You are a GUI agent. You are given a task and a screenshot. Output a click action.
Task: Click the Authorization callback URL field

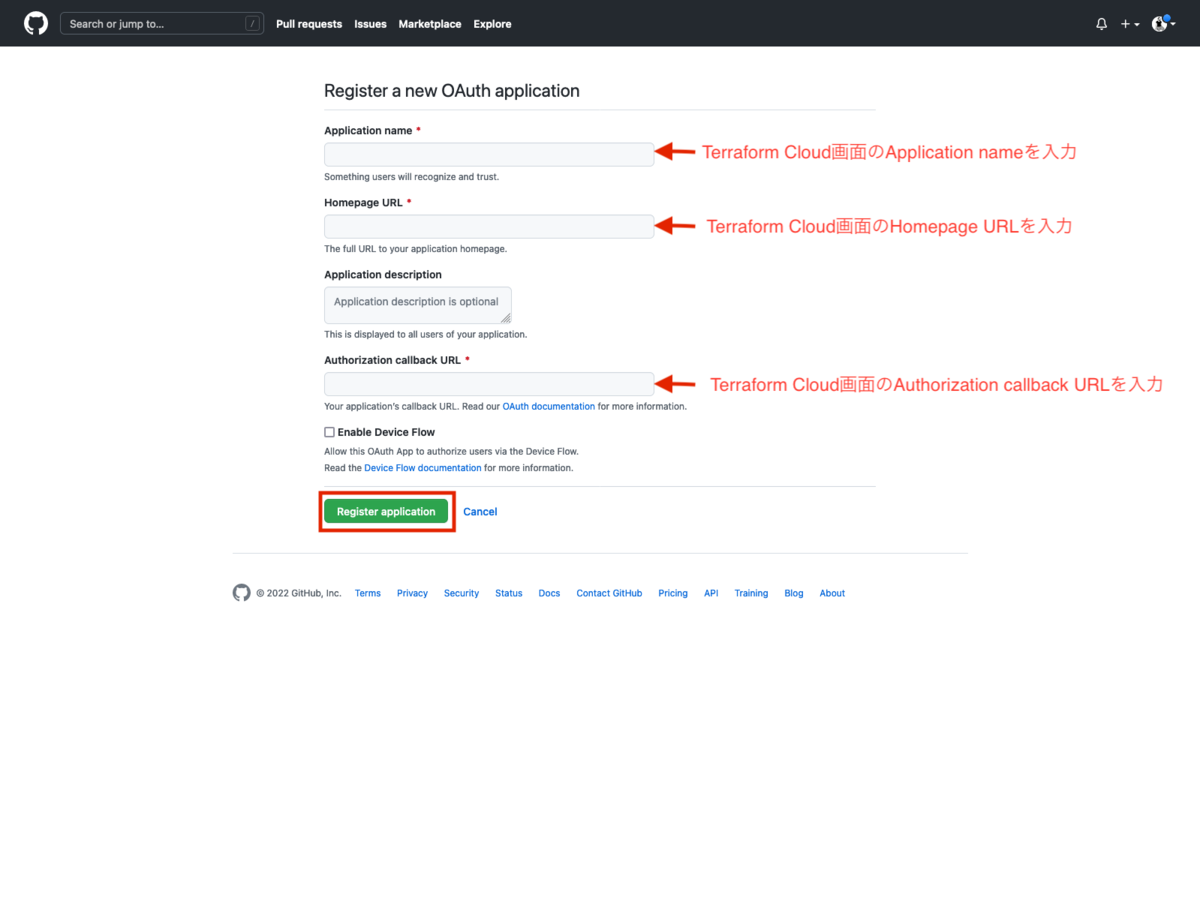tap(489, 384)
